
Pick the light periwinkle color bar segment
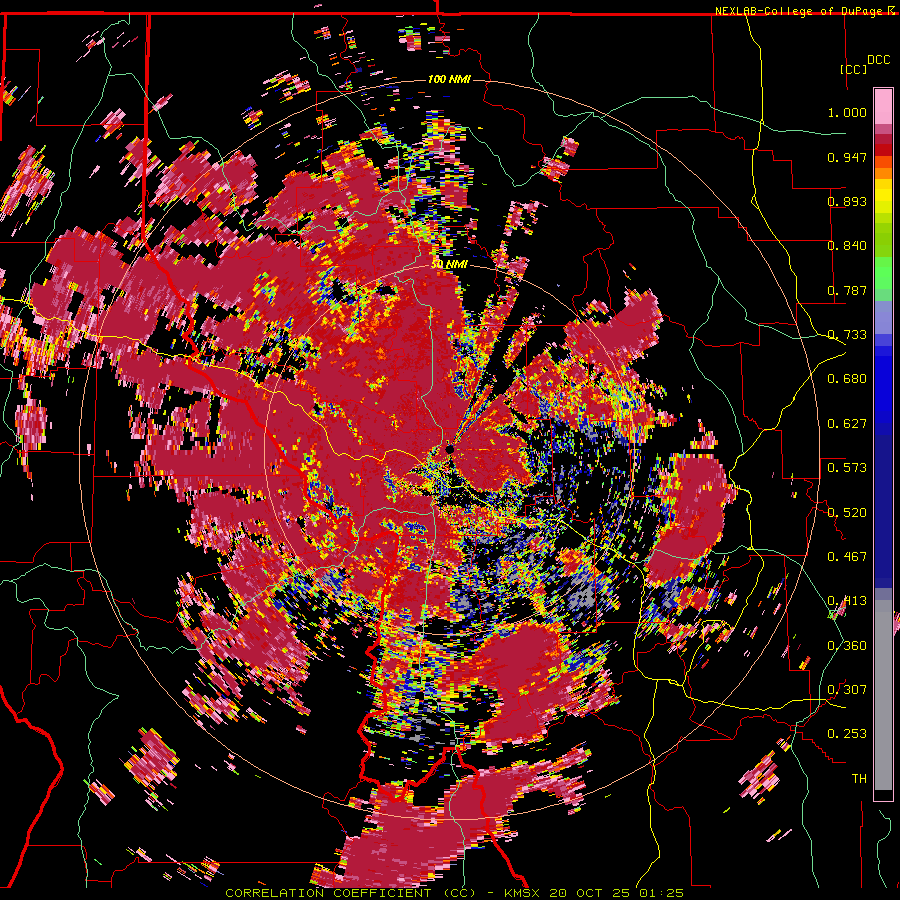[883, 317]
